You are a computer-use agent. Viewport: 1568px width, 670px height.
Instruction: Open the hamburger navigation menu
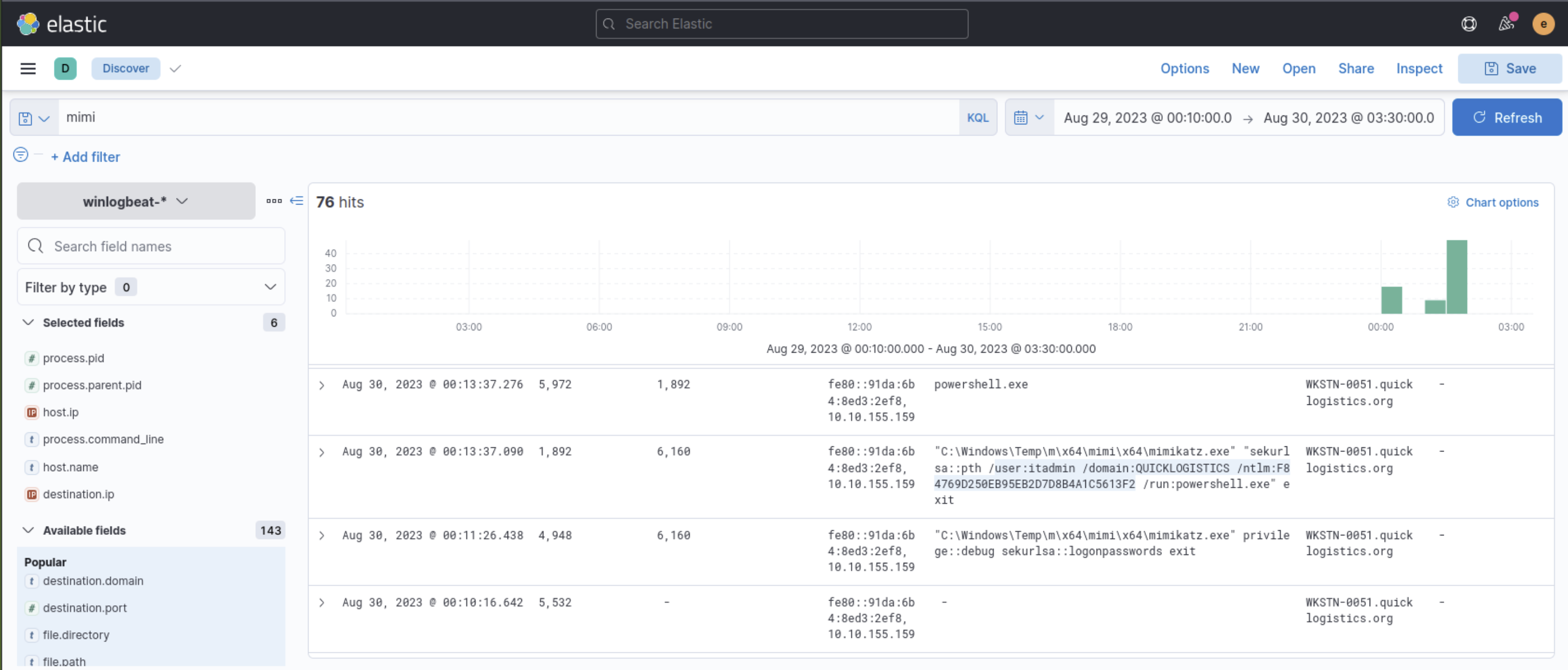pos(28,69)
